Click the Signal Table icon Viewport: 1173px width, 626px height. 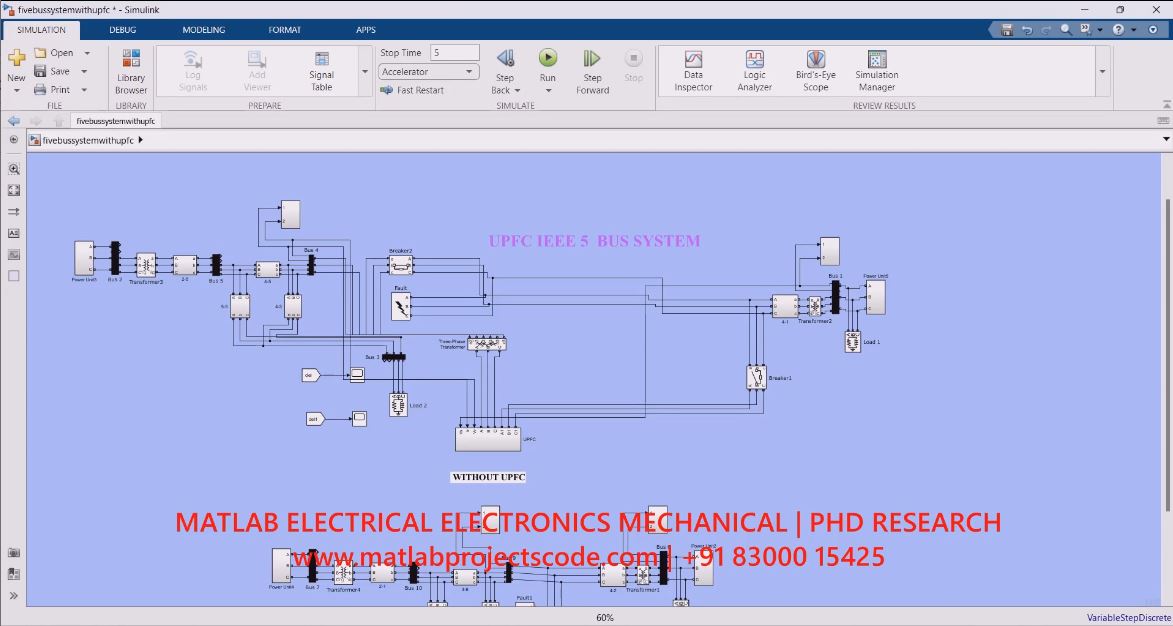click(321, 71)
